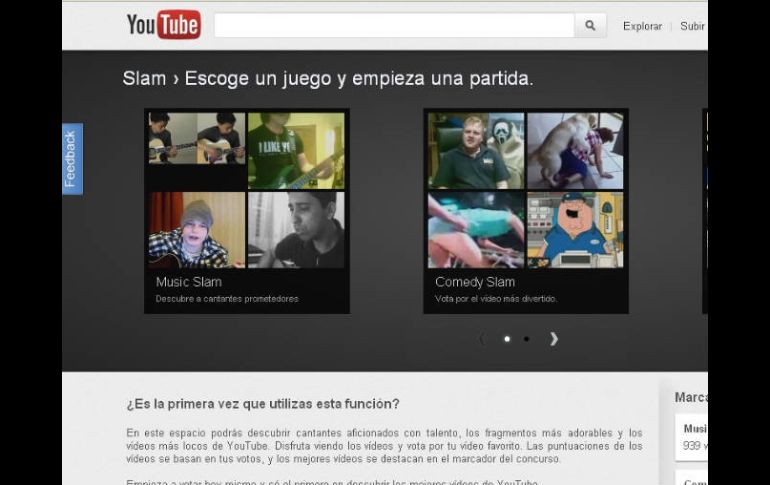This screenshot has height=485, width=770.
Task: Select the black-and-white man thumbnail
Action: pos(296,230)
